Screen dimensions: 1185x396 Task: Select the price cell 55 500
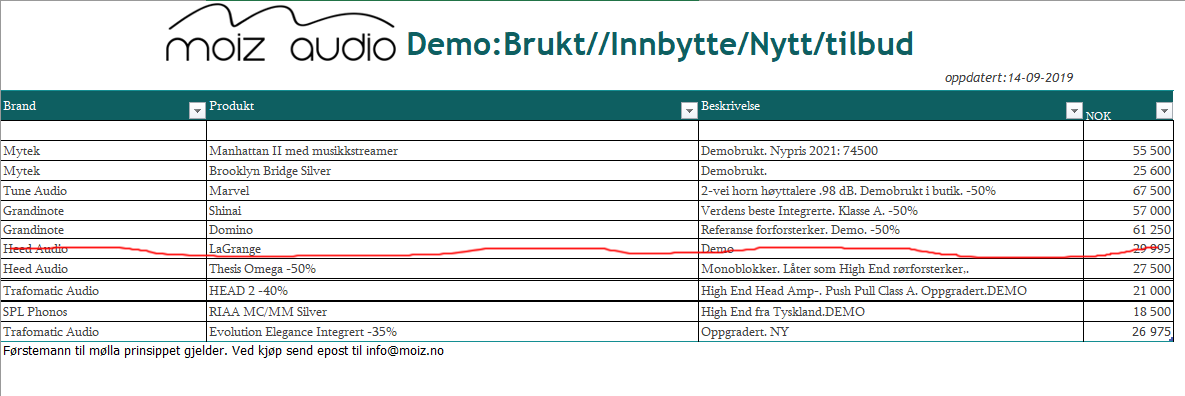[1128, 151]
